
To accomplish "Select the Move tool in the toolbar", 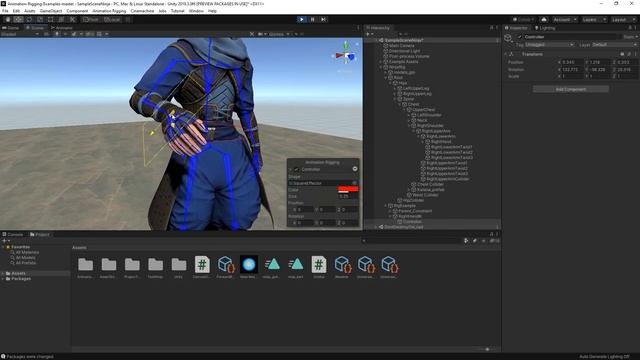I will point(18,19).
